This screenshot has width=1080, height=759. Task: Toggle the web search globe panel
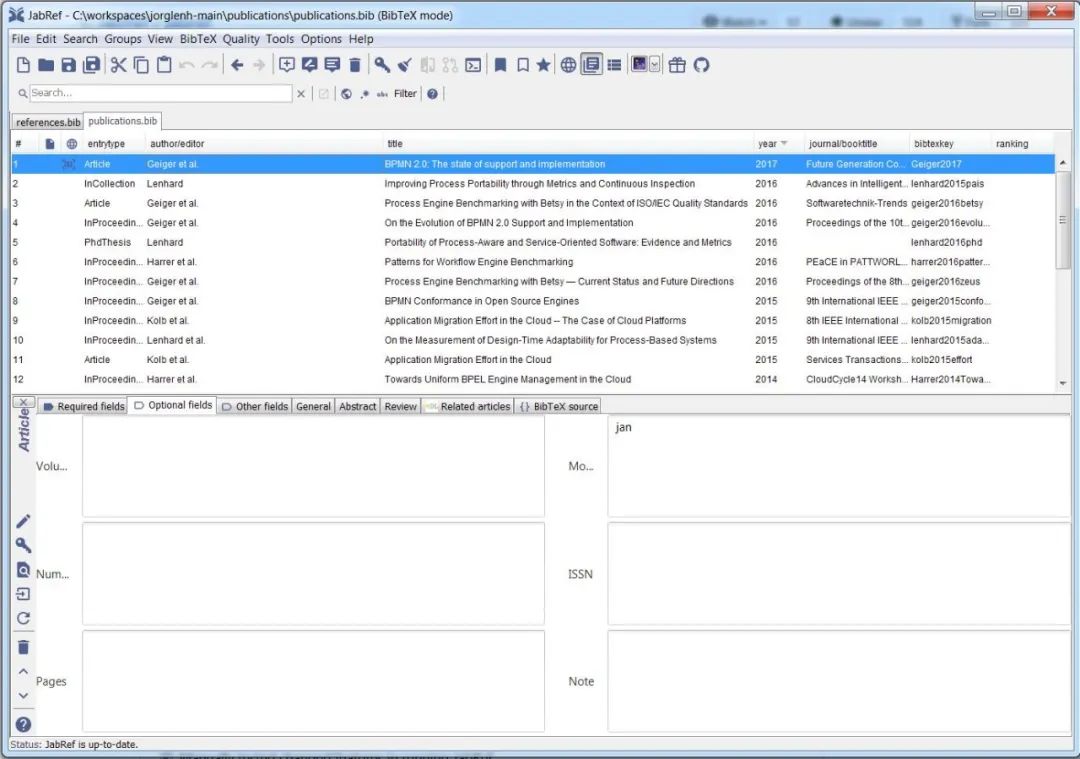pos(568,65)
